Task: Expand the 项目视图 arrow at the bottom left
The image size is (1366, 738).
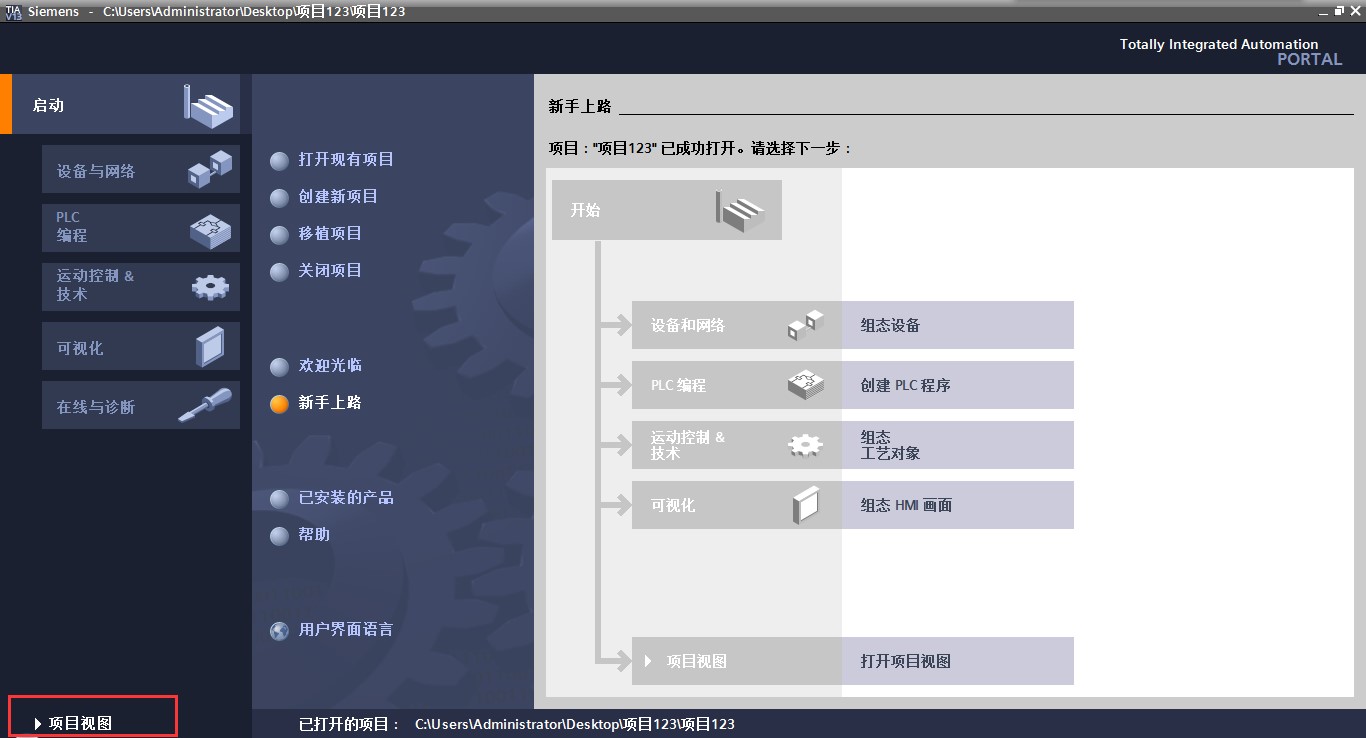Action: click(38, 723)
